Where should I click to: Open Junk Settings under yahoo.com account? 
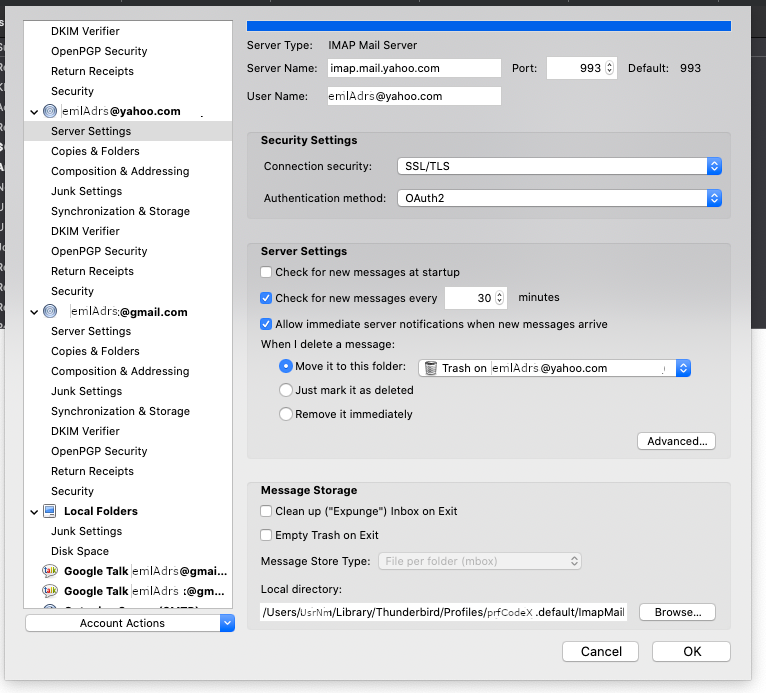[x=128, y=191]
